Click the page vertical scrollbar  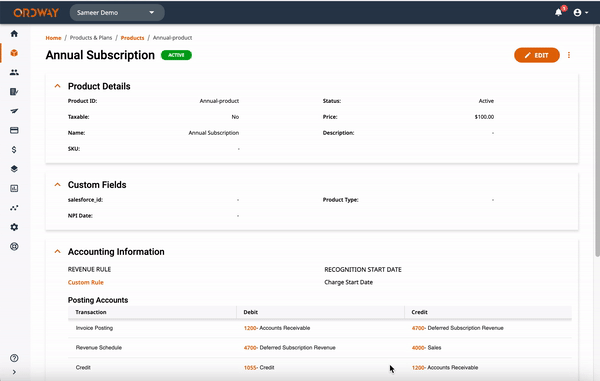597,141
